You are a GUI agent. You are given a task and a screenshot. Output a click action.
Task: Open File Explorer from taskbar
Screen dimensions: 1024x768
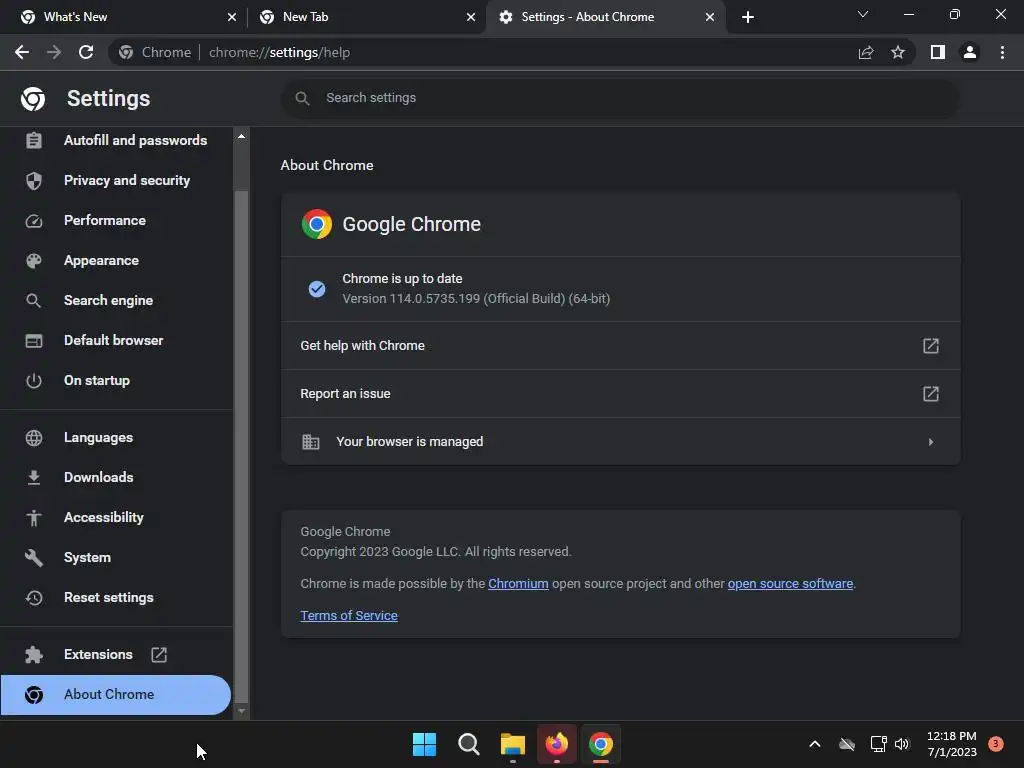tap(513, 744)
